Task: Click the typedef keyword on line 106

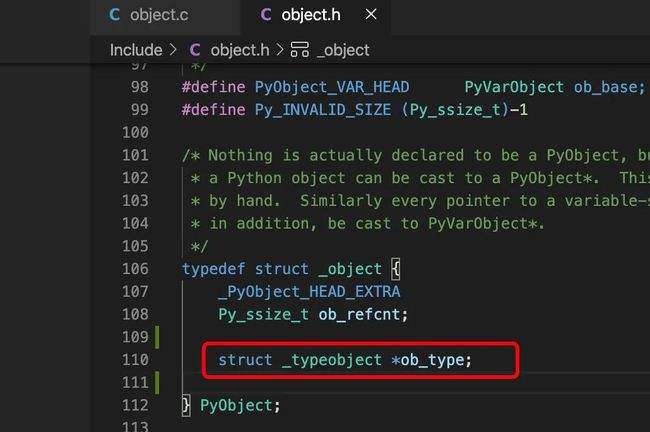Action: coord(213,269)
